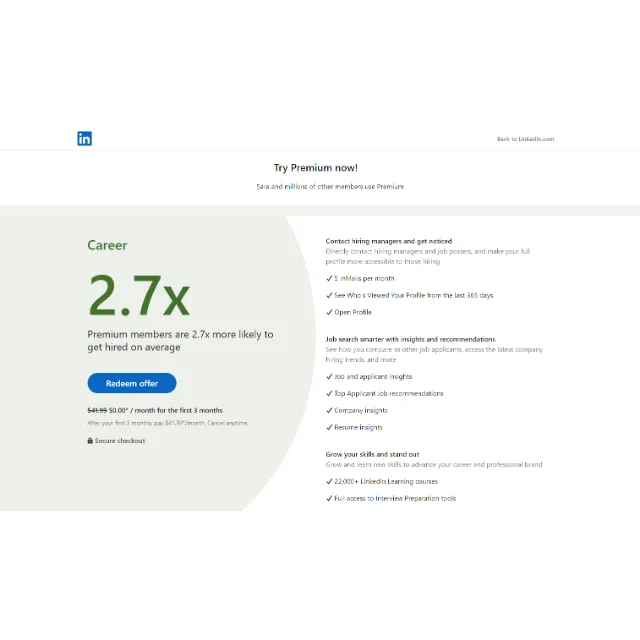Click 'Job search smarter with insights' heading

coord(410,339)
